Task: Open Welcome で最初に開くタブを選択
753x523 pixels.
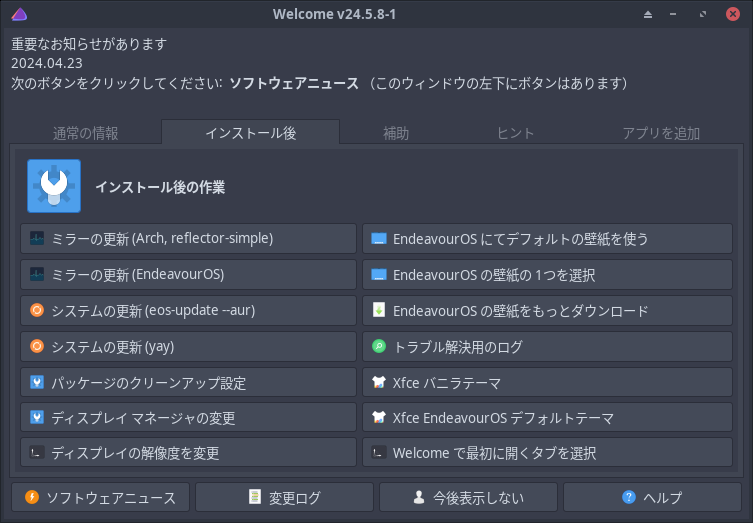Action: (547, 452)
